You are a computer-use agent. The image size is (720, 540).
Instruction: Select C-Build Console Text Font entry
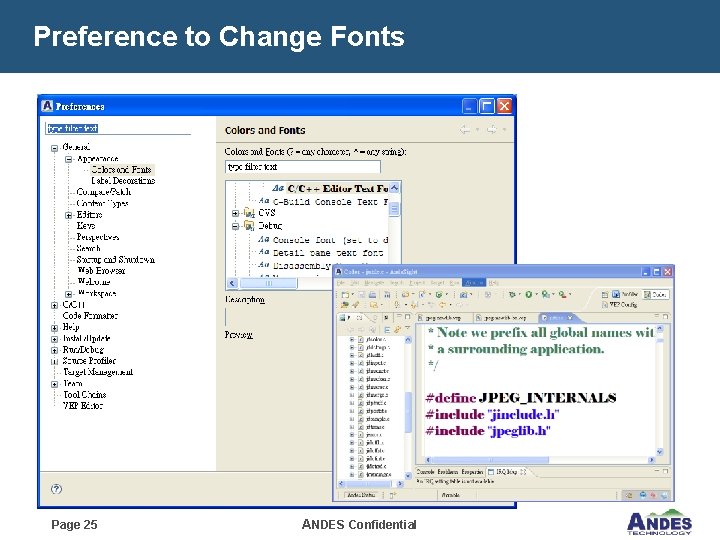(331, 202)
